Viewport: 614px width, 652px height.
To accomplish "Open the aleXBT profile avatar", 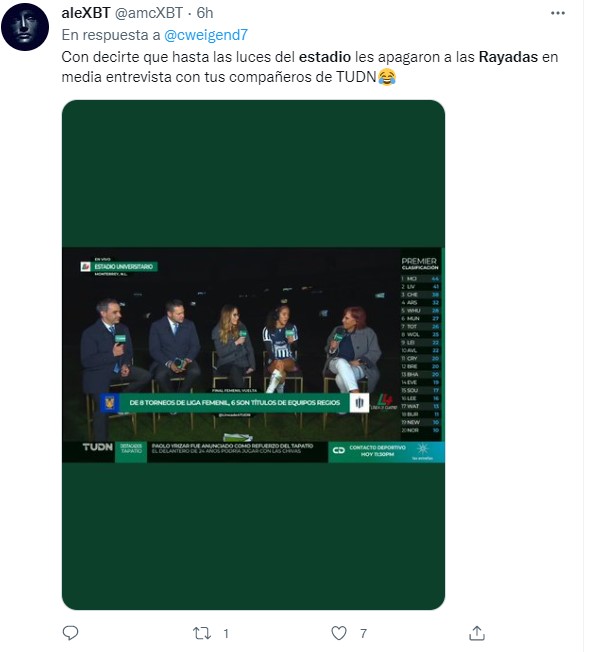I will pyautogui.click(x=25, y=27).
